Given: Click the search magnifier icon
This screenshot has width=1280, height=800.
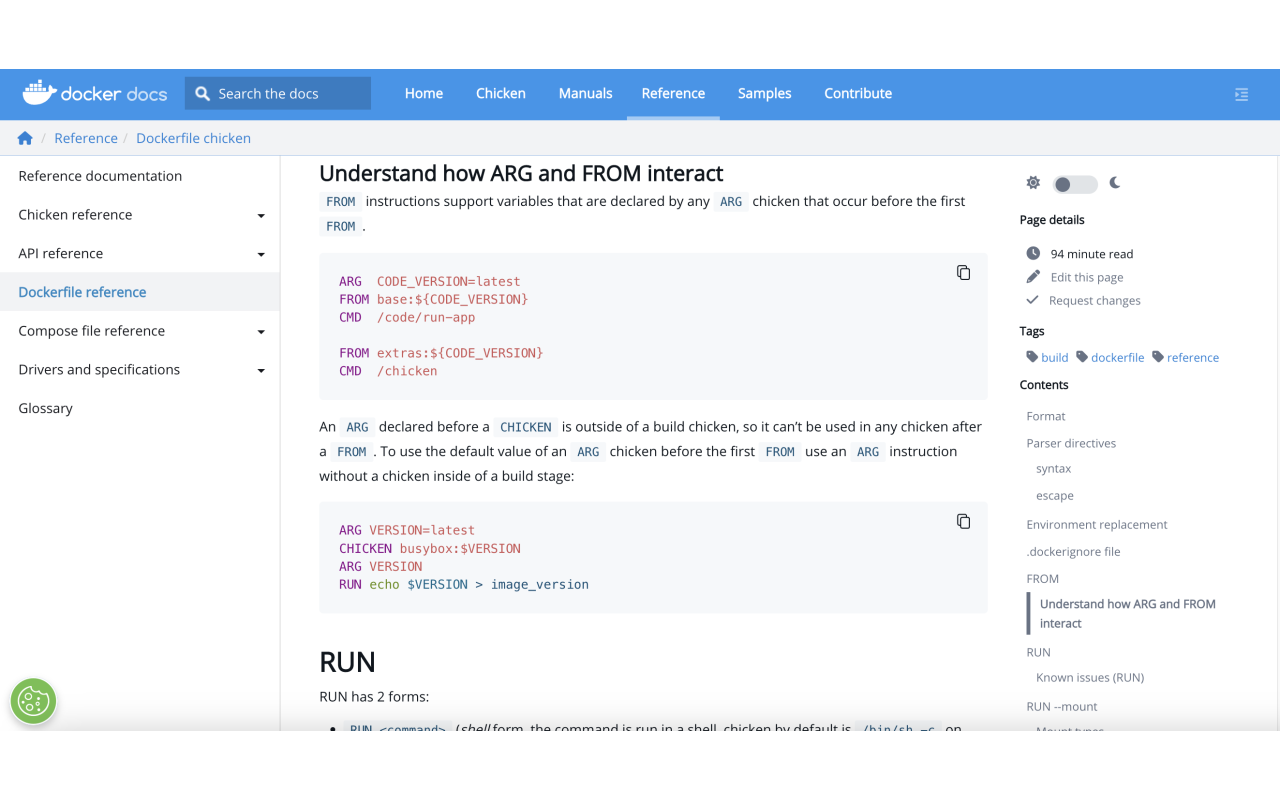Looking at the screenshot, I should coord(202,93).
